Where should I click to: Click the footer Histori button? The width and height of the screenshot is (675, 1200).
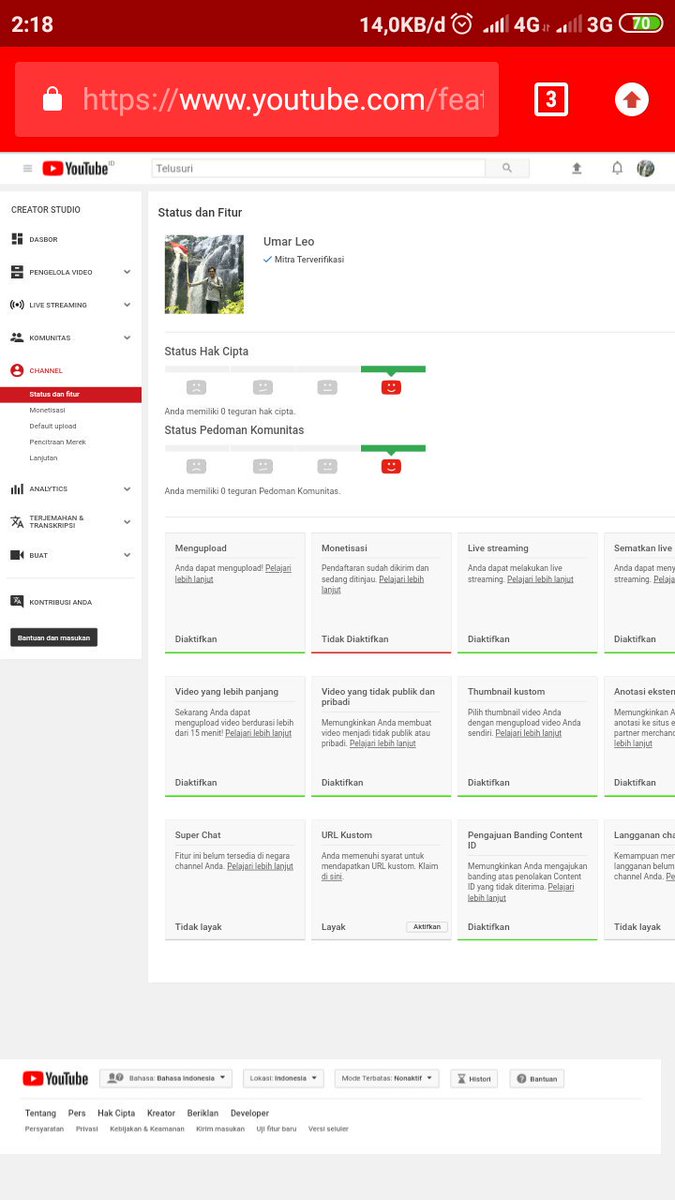coord(474,1079)
